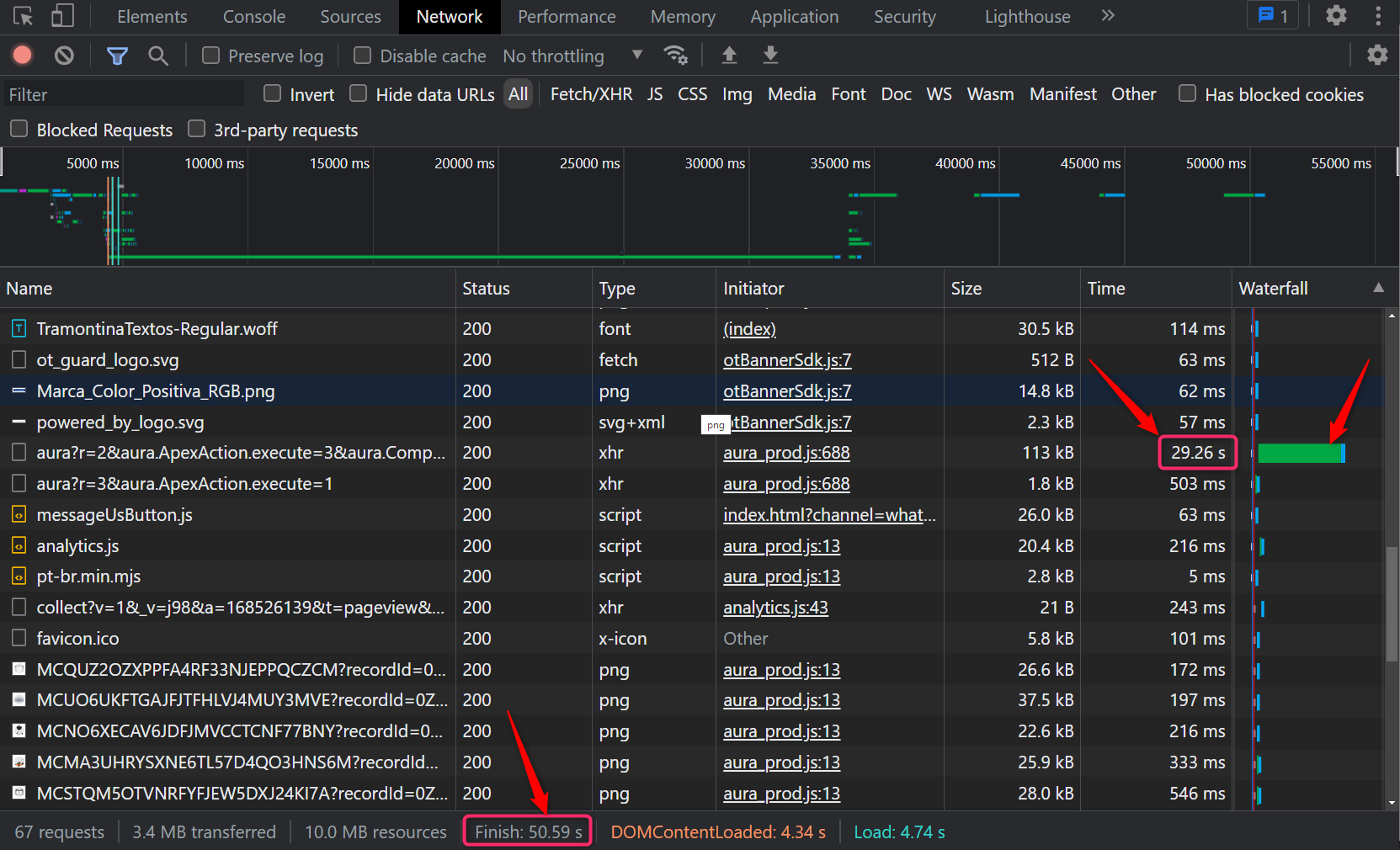
Task: Open the analytics.js:43 initiator link
Action: (x=775, y=608)
